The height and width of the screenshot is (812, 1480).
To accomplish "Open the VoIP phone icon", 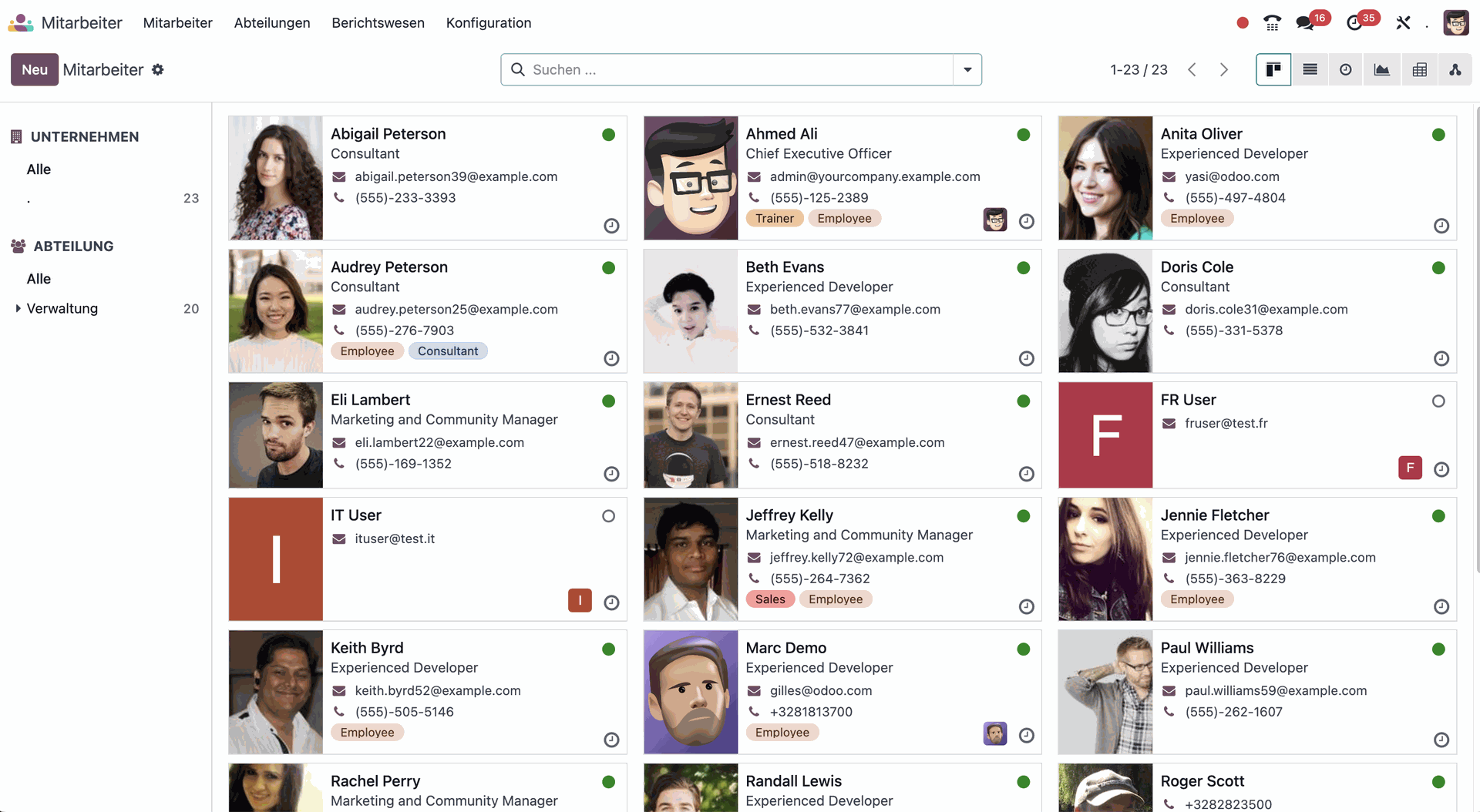I will (x=1272, y=23).
